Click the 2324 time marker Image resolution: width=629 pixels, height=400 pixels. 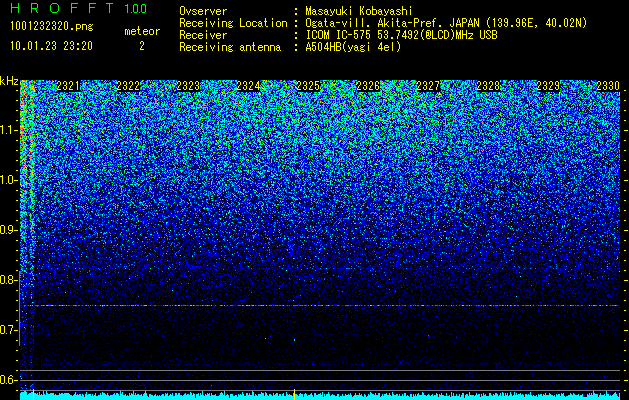click(248, 86)
